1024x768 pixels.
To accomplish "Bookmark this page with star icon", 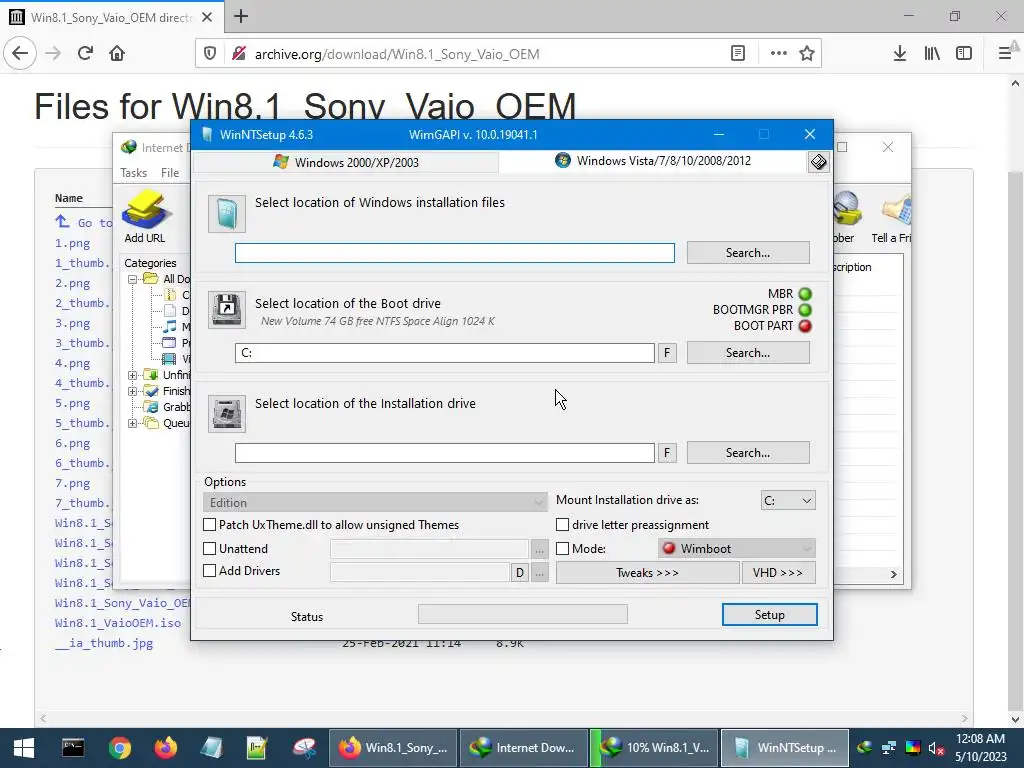I will tap(807, 54).
